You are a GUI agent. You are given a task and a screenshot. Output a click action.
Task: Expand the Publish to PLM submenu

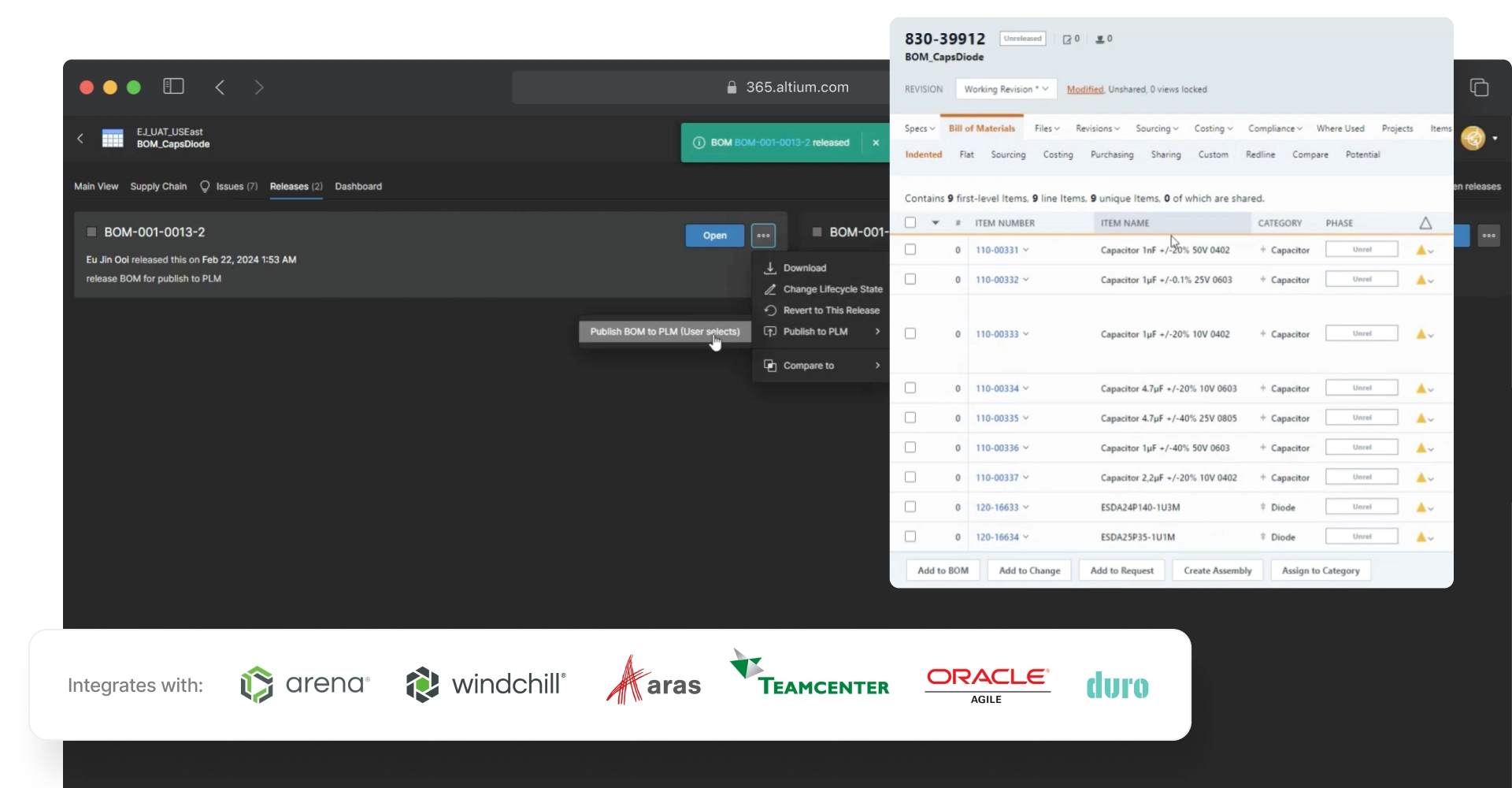click(821, 332)
